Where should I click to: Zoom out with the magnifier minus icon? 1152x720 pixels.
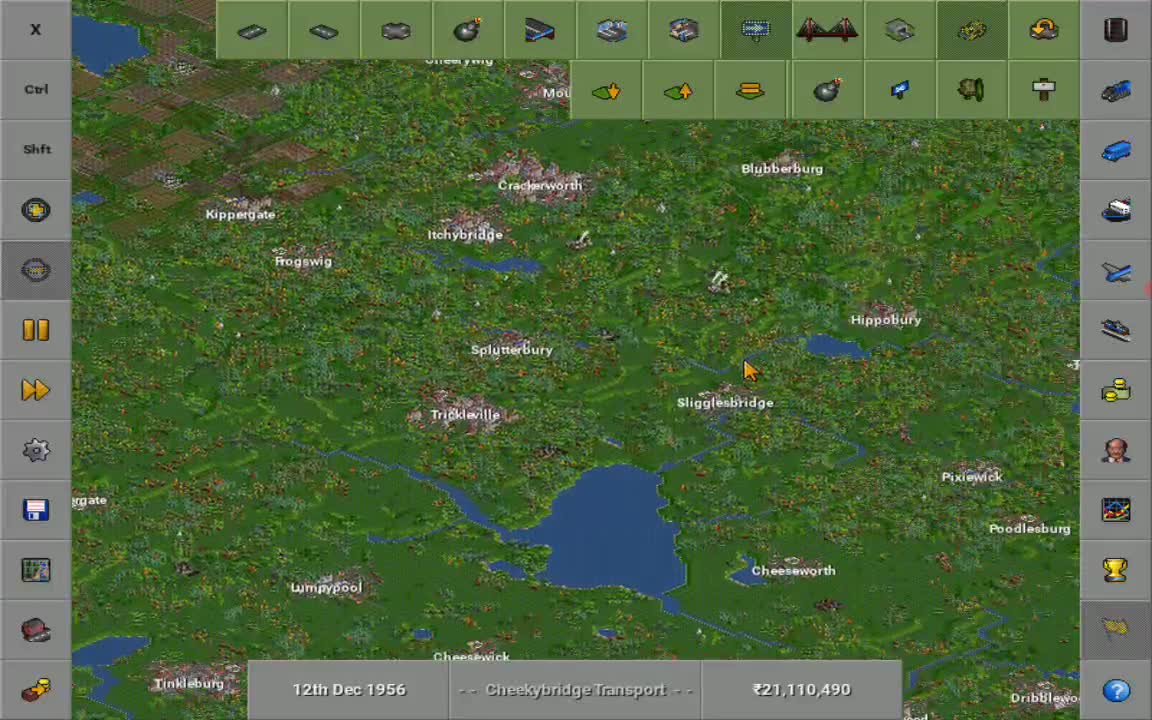pyautogui.click(x=35, y=270)
